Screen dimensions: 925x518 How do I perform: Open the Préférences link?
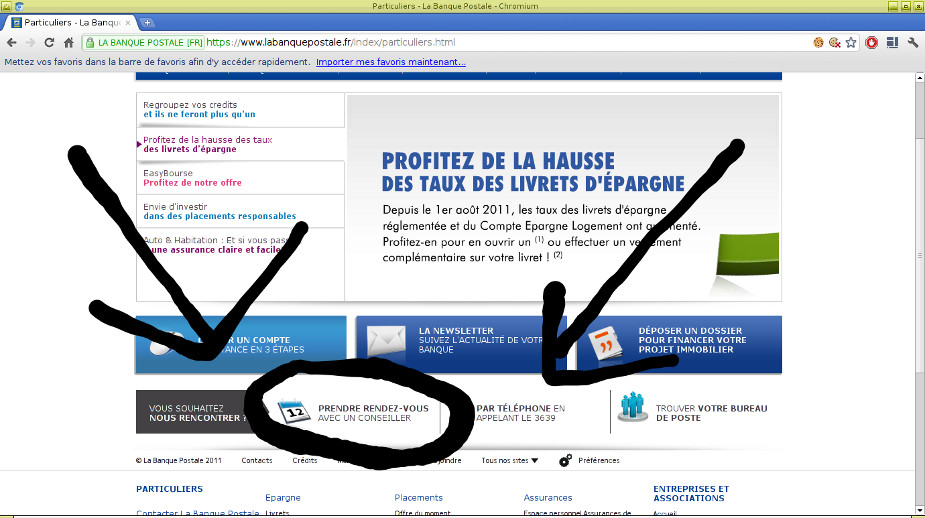(x=599, y=460)
